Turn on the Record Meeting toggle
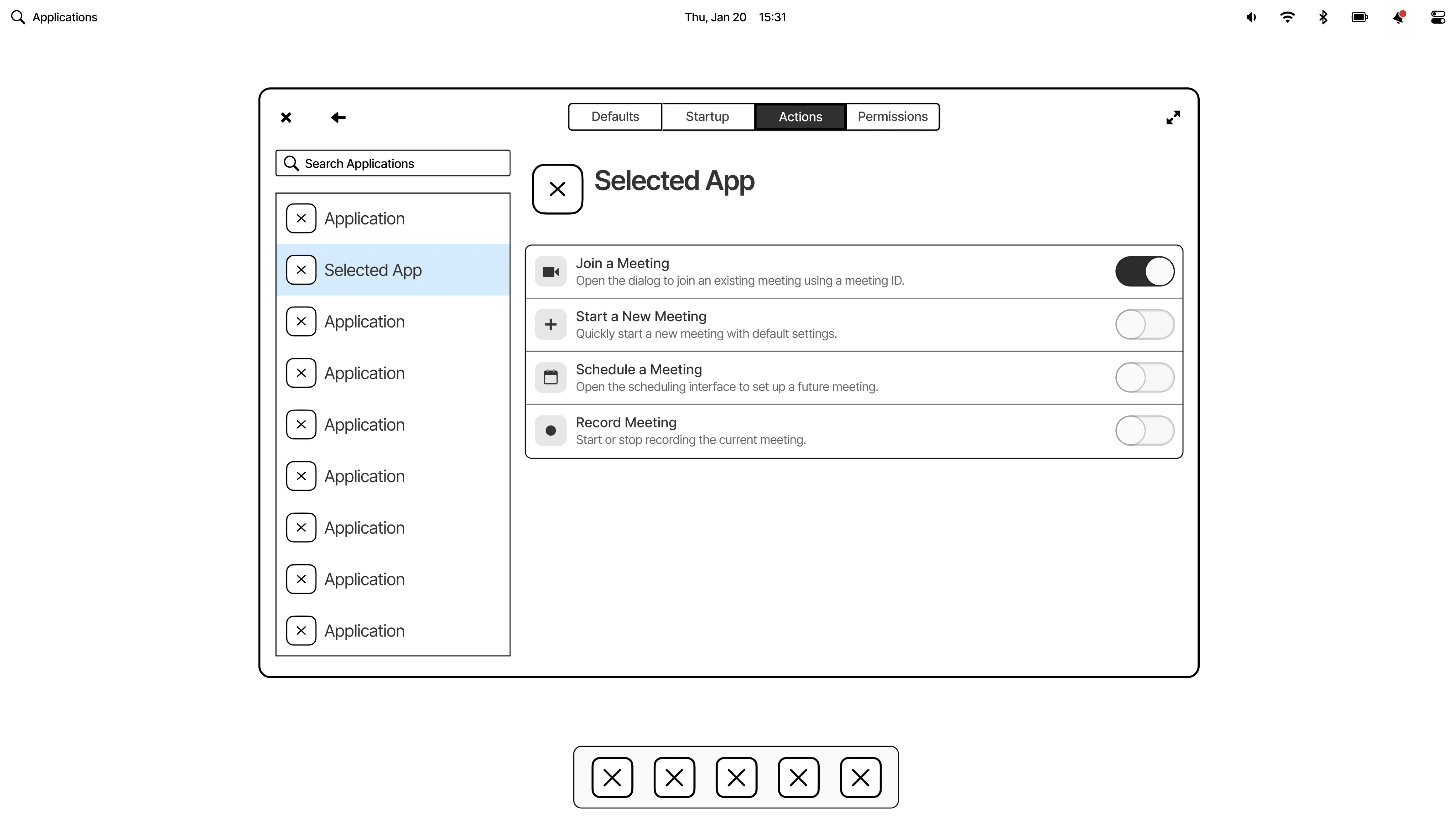 [1144, 430]
